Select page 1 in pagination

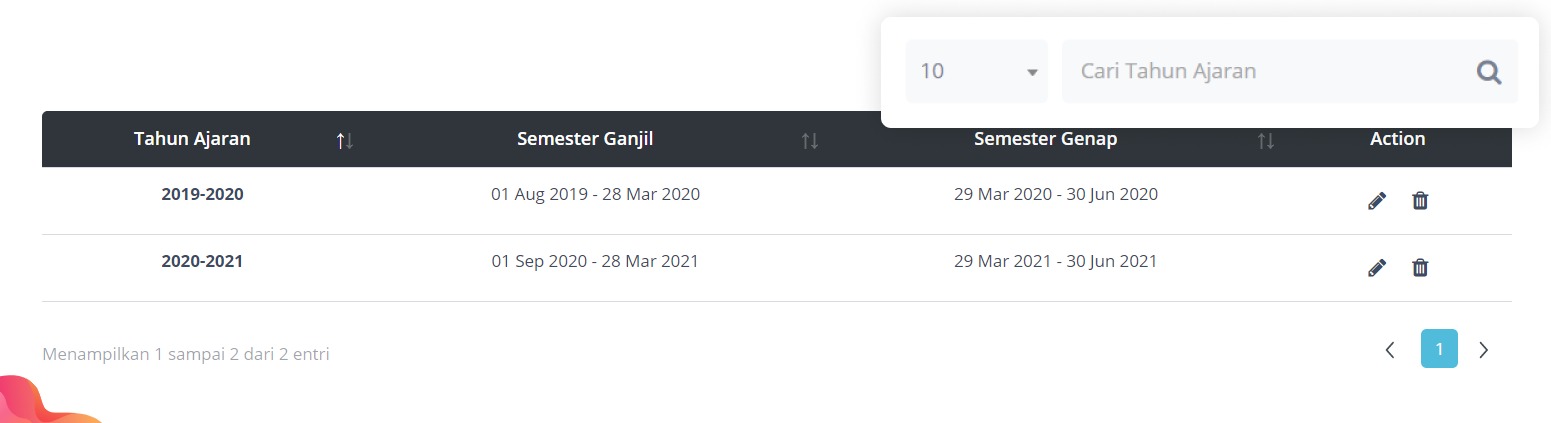pyautogui.click(x=1439, y=349)
